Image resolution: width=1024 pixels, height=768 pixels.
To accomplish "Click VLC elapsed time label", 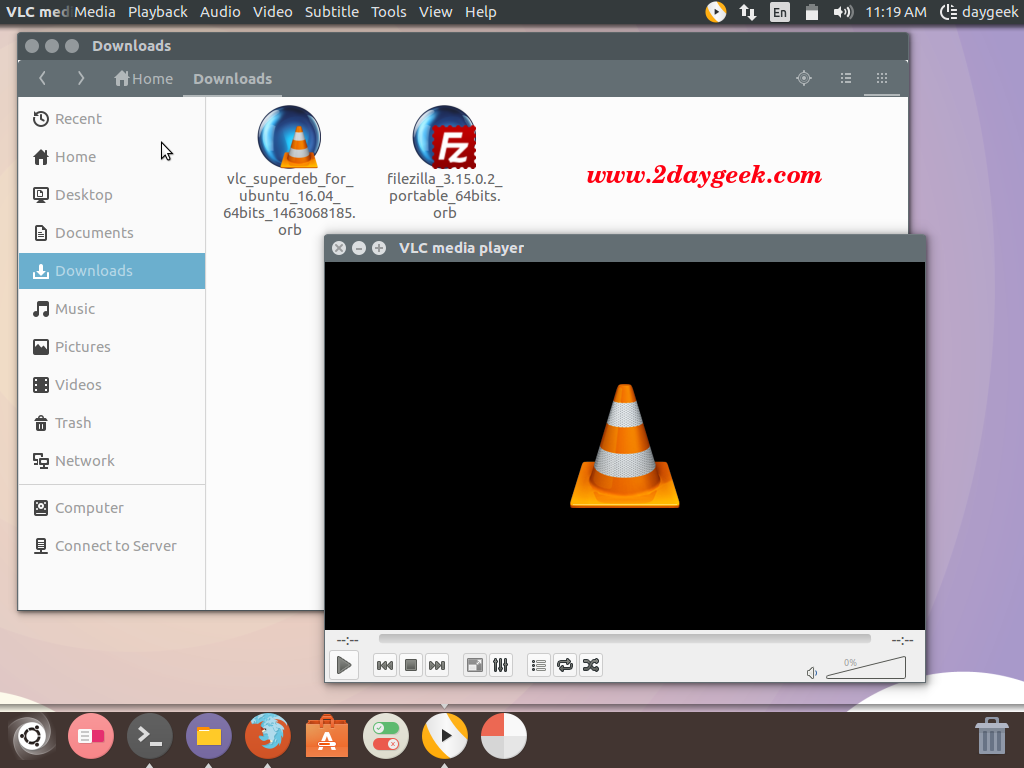I will (347, 641).
